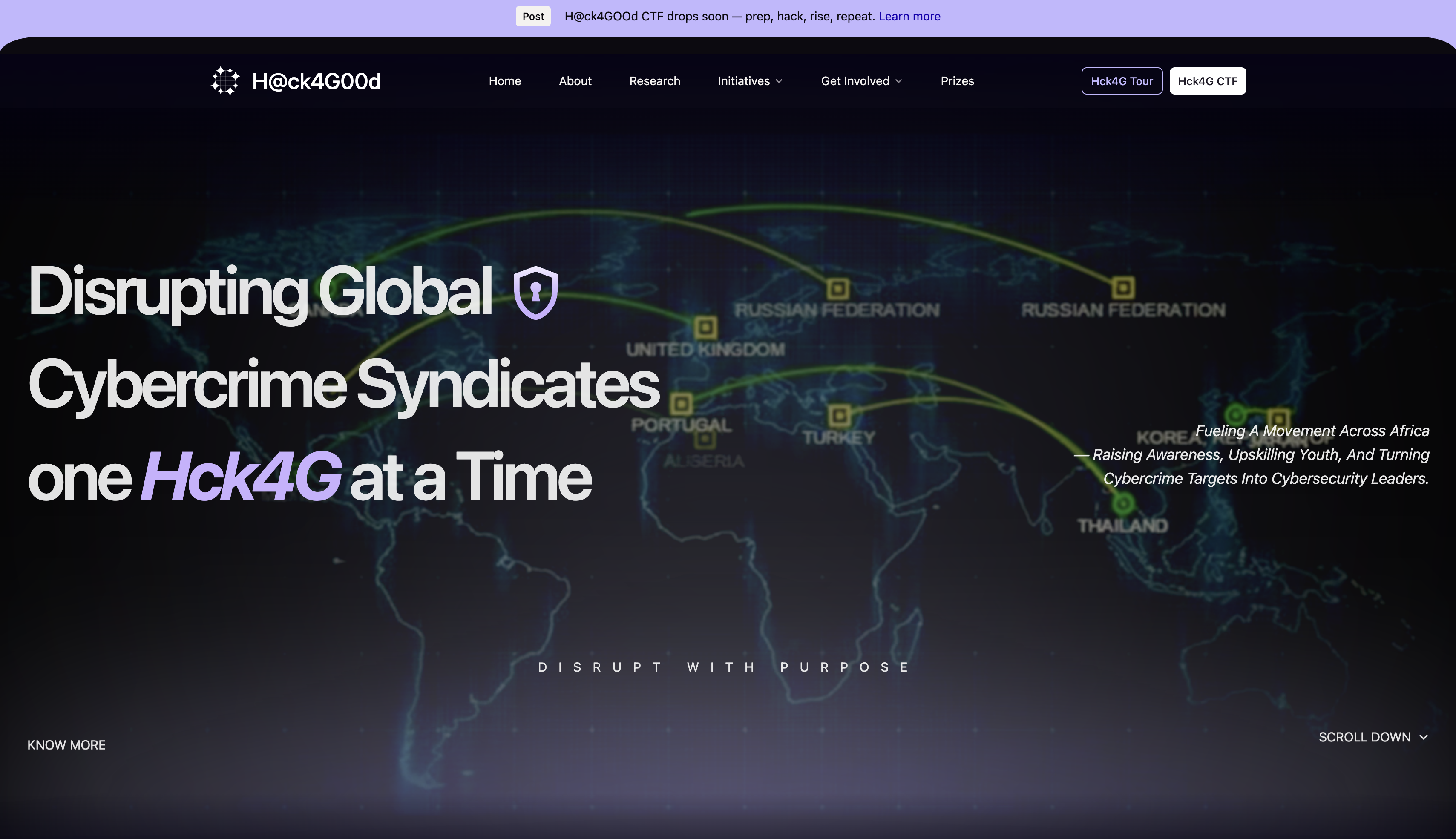Screen dimensions: 1456x839
Task: Click the H@ck4G00d star logo icon
Action: coord(225,81)
